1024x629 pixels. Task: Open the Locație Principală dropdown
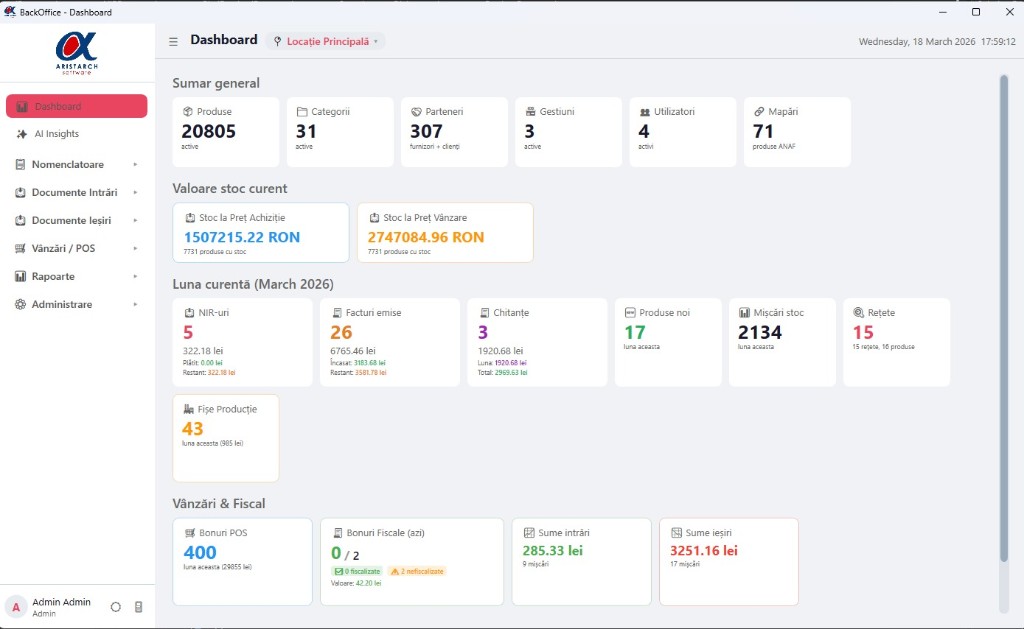click(x=325, y=41)
